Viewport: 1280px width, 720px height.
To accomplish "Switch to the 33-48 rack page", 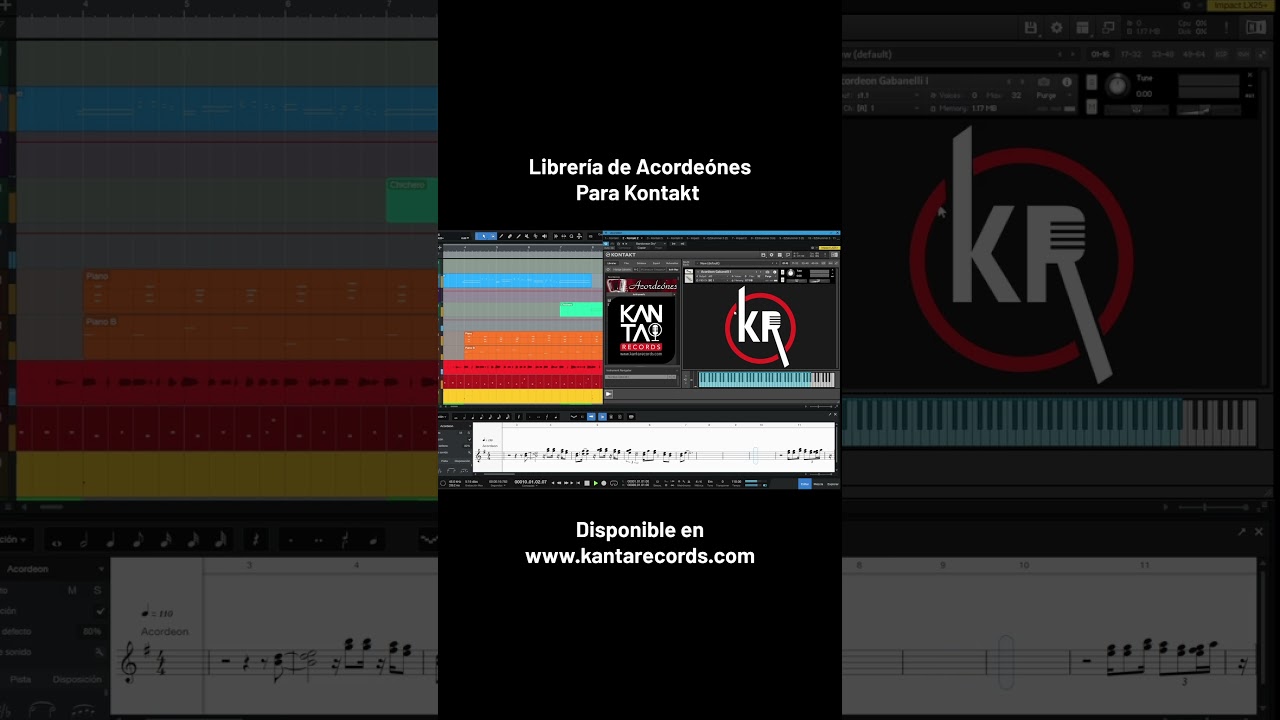I will pos(1164,54).
